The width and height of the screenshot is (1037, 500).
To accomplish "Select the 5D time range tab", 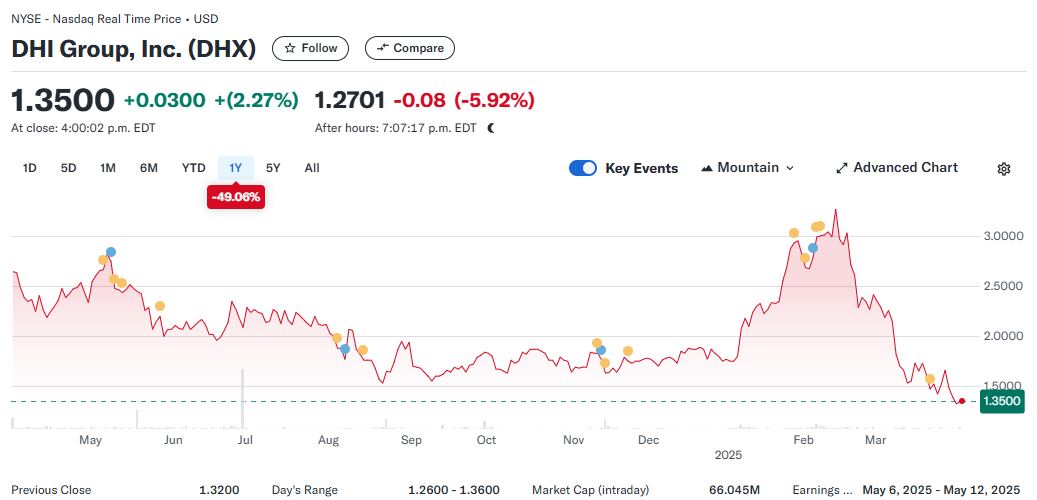I will click(x=68, y=168).
